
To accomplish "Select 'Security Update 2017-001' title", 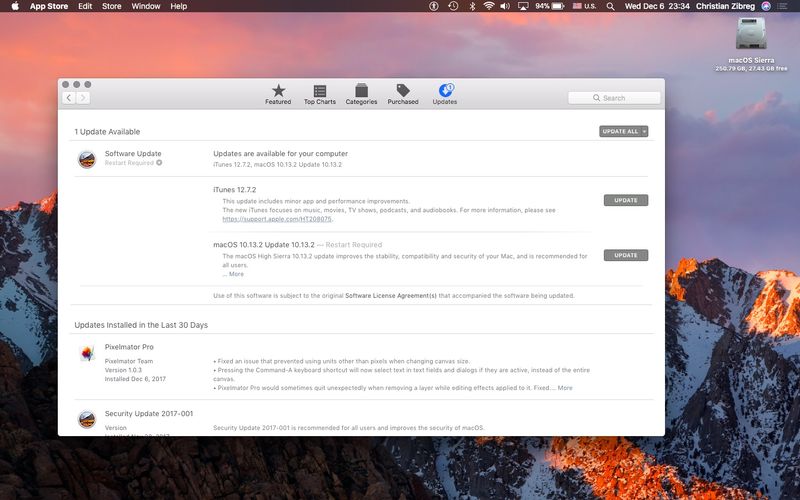I will coord(149,414).
